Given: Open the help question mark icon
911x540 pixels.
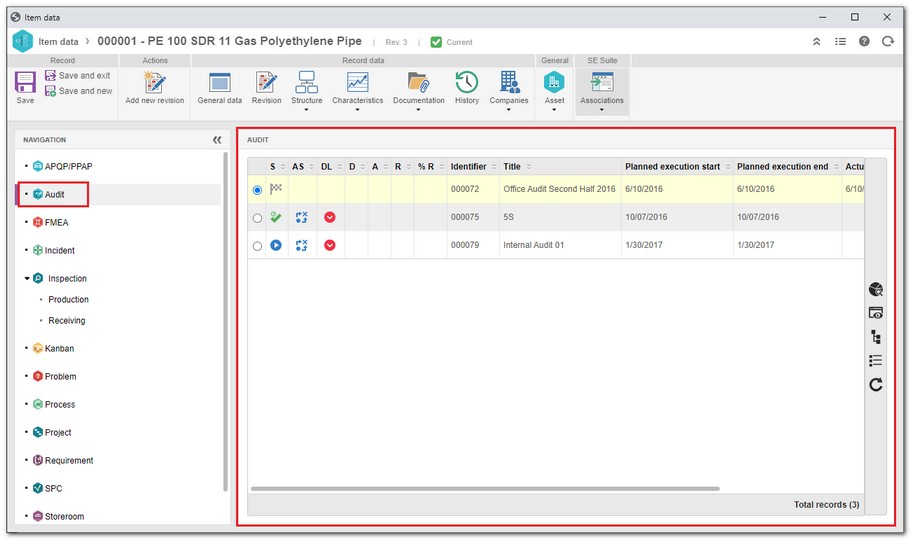Looking at the screenshot, I should (864, 41).
